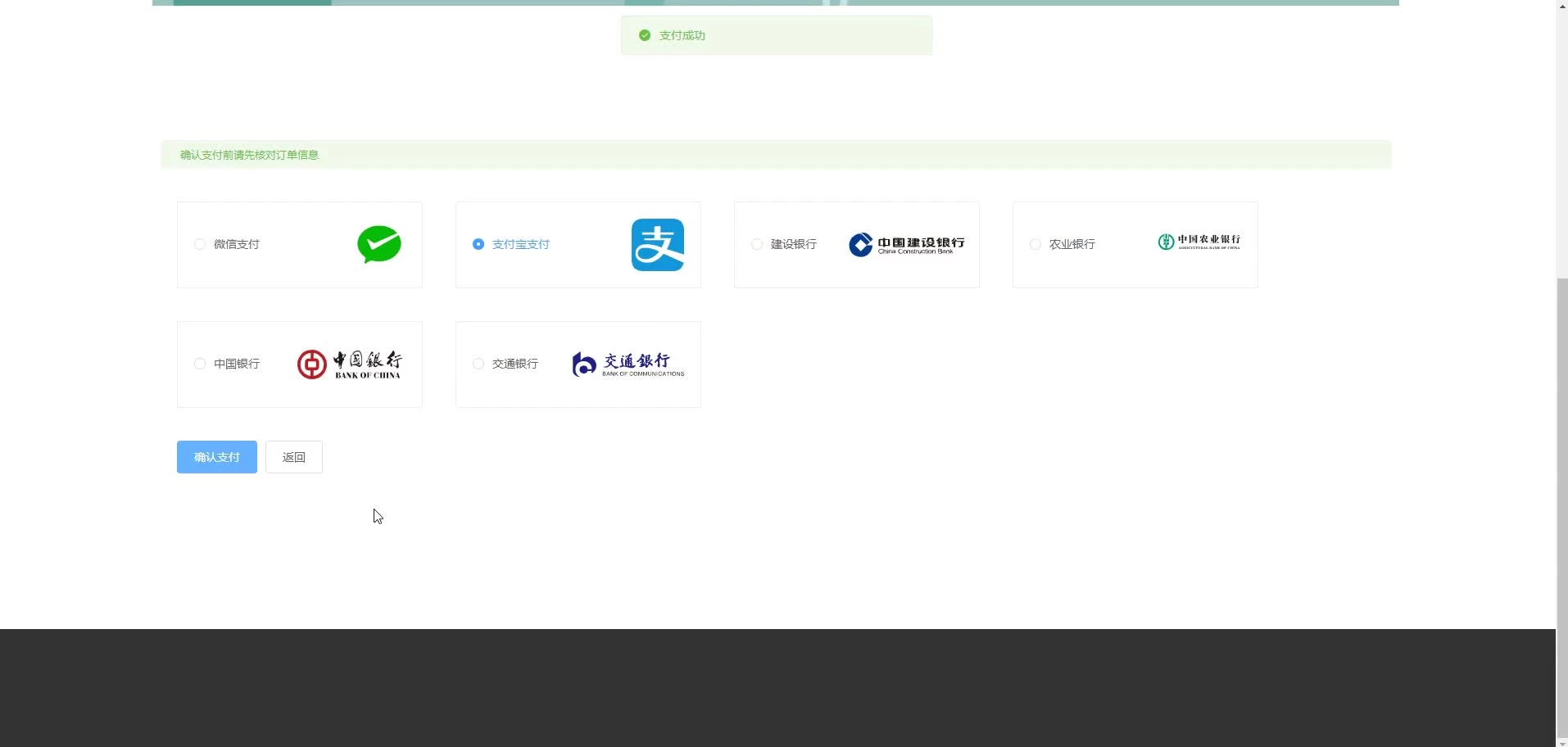This screenshot has width=1568, height=747.
Task: Click the Bank of China logo
Action: point(350,364)
